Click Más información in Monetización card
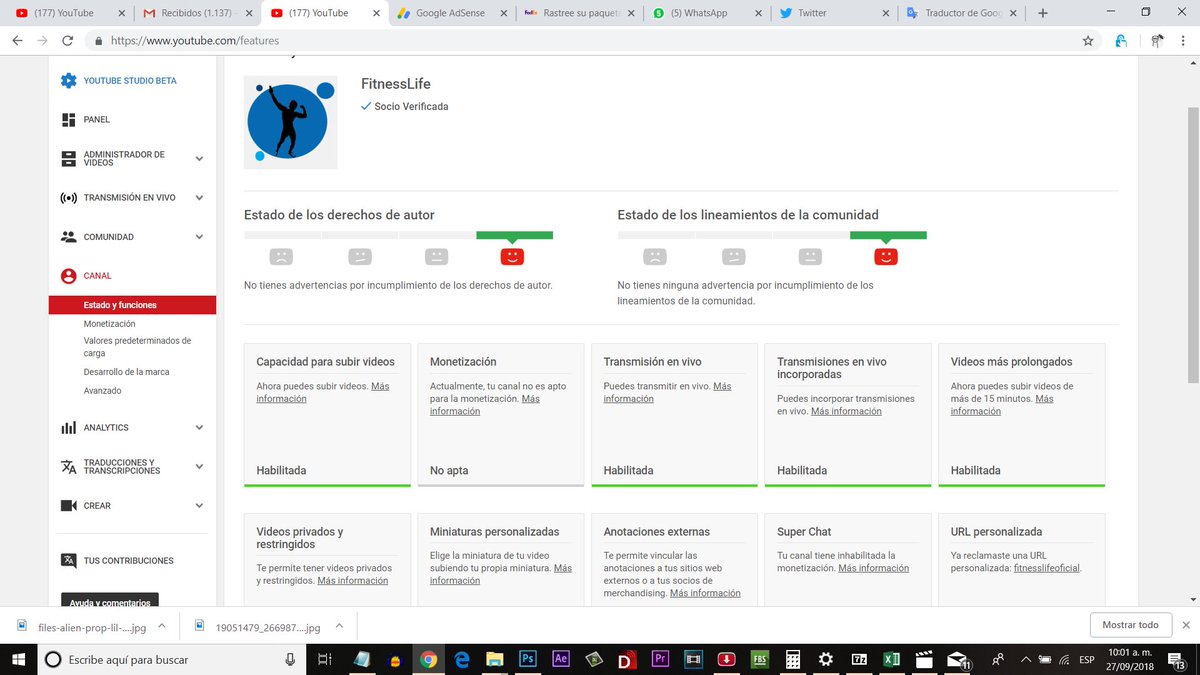This screenshot has height=675, width=1200. coord(484,405)
